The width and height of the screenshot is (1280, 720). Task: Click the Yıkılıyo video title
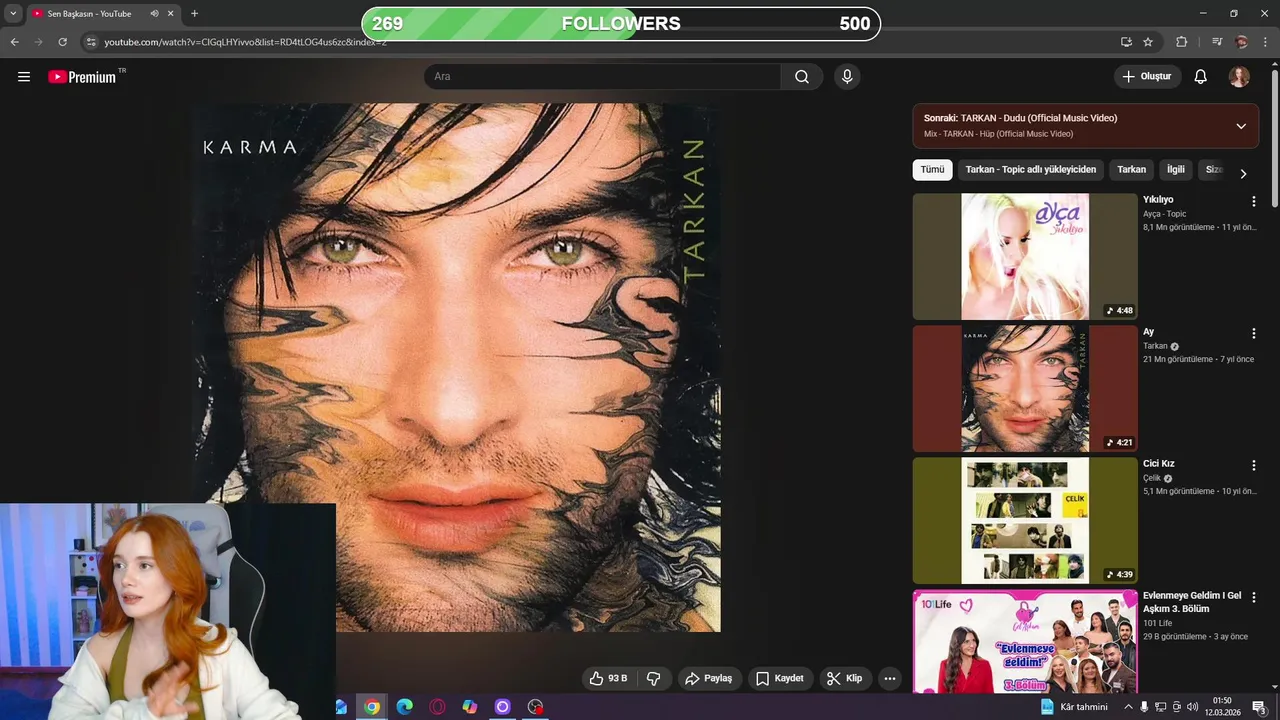click(1158, 200)
